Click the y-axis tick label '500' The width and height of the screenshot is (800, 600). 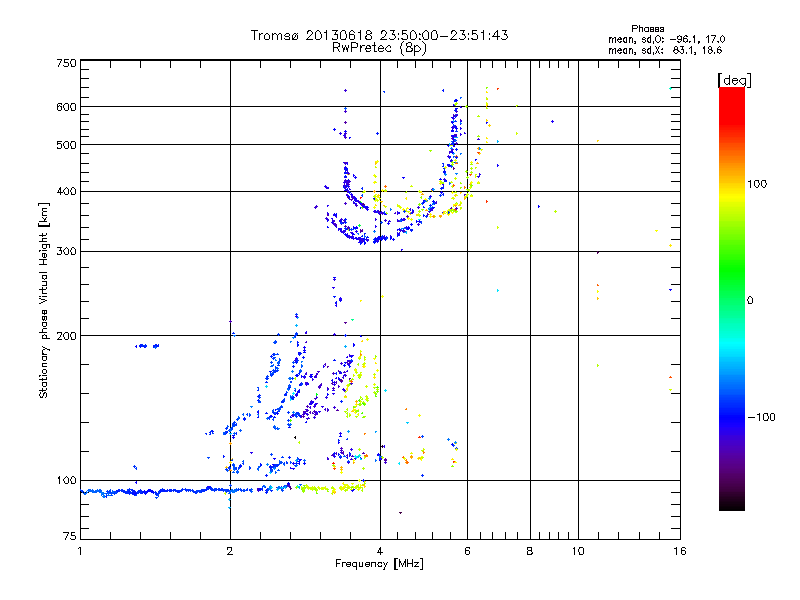click(x=66, y=145)
